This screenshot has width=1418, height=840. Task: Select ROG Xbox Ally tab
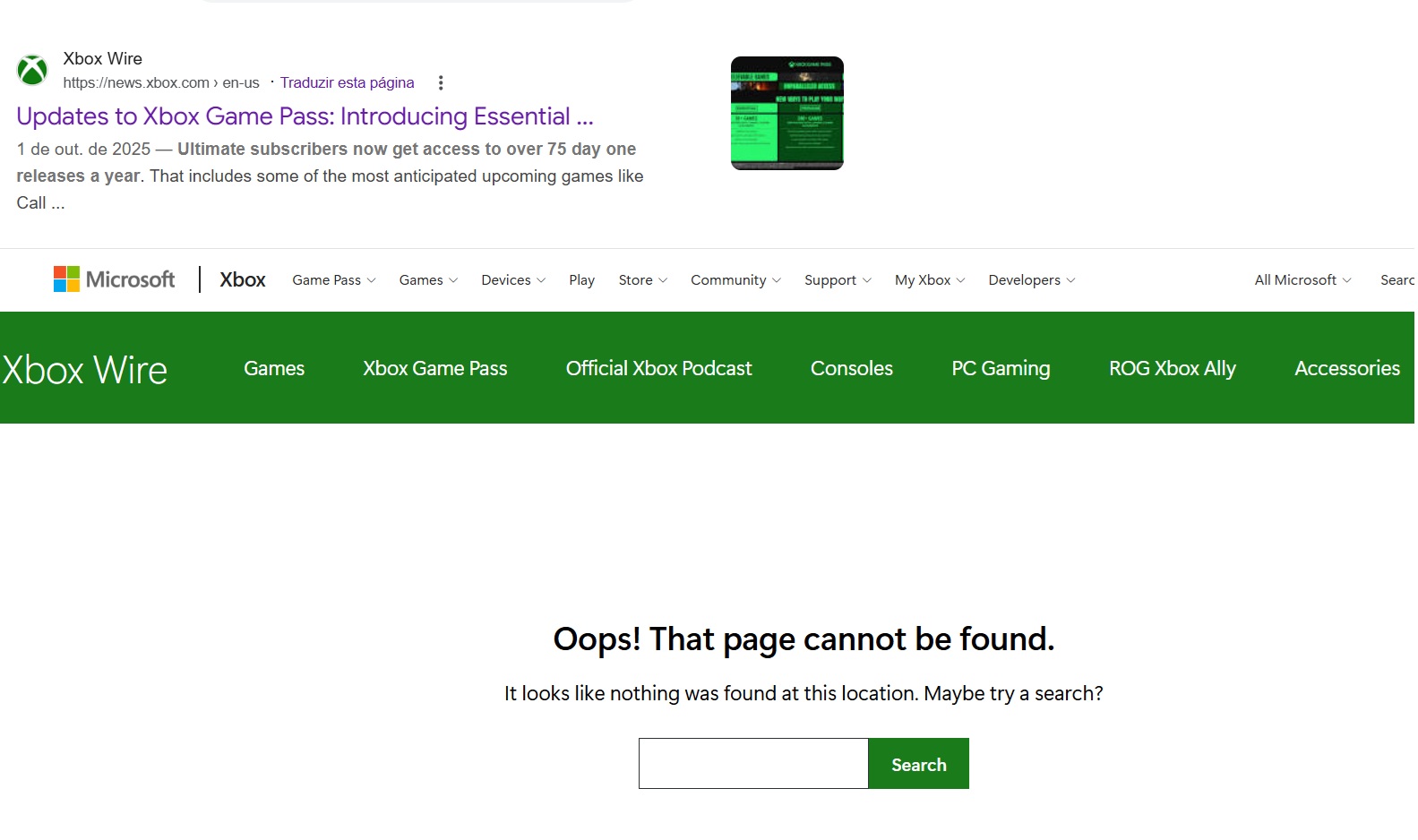(x=1172, y=368)
